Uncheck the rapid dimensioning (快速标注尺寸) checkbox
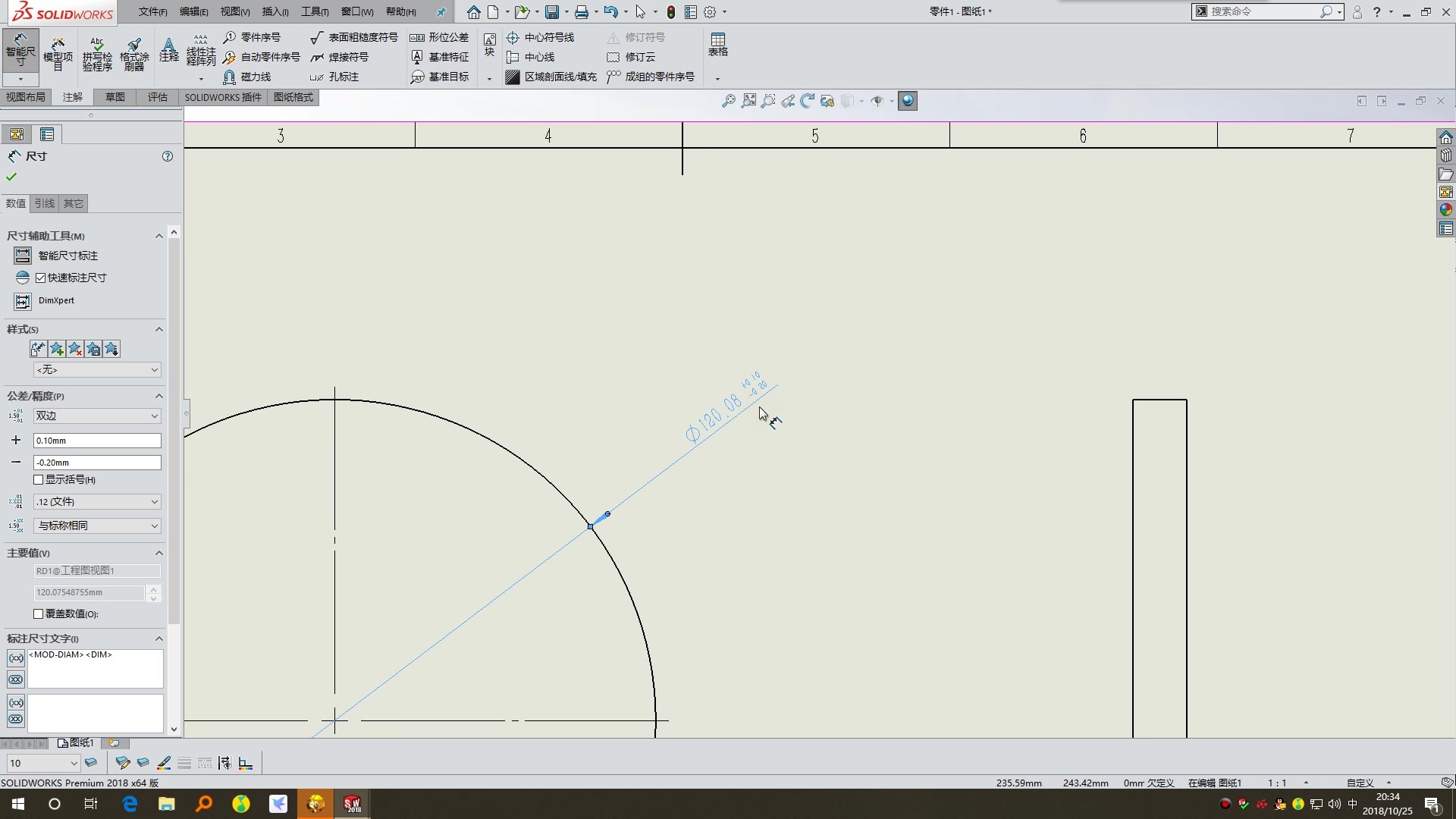Image resolution: width=1456 pixels, height=819 pixels. [x=41, y=278]
